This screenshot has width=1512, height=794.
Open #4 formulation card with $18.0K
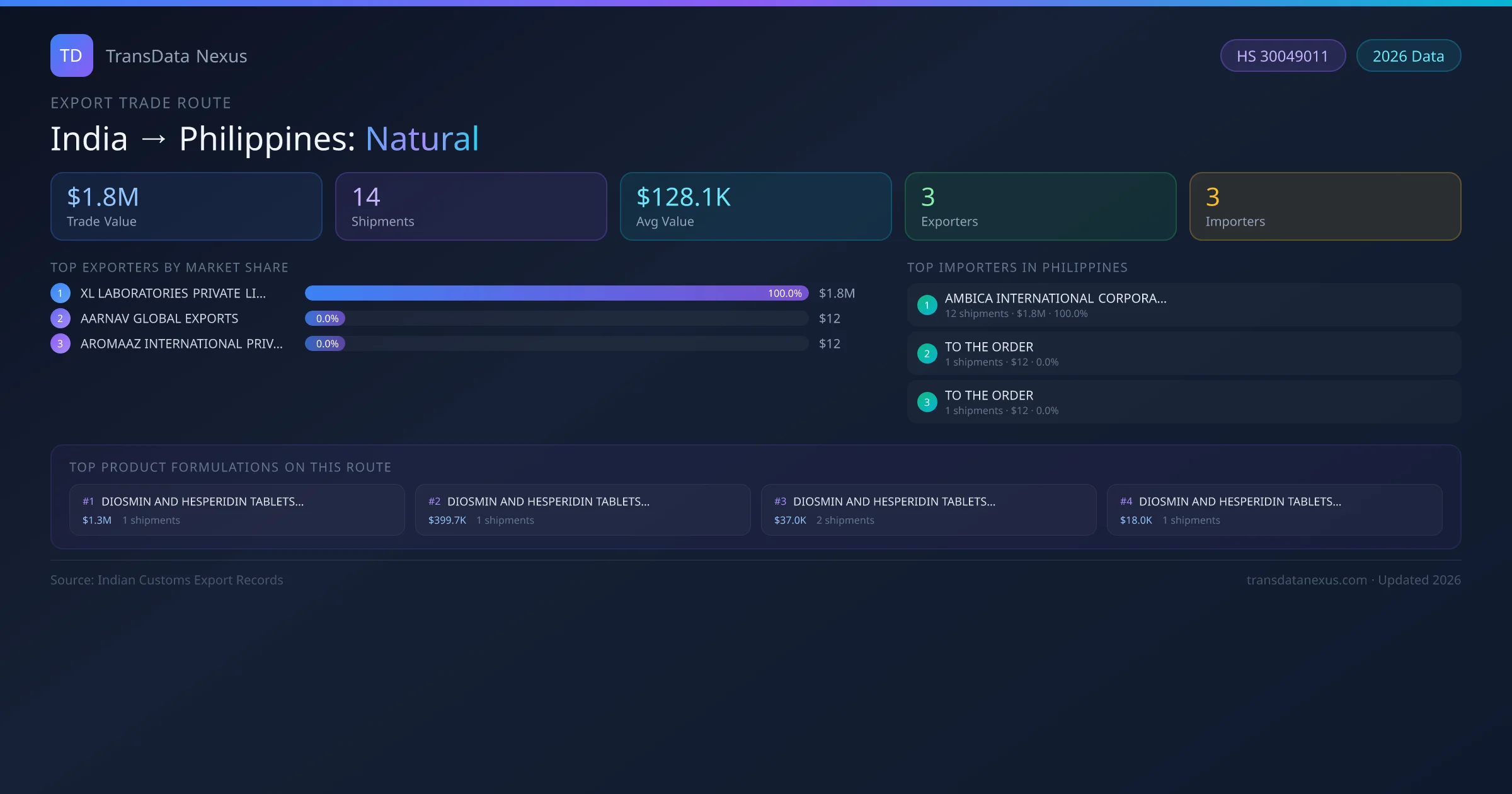click(1274, 510)
